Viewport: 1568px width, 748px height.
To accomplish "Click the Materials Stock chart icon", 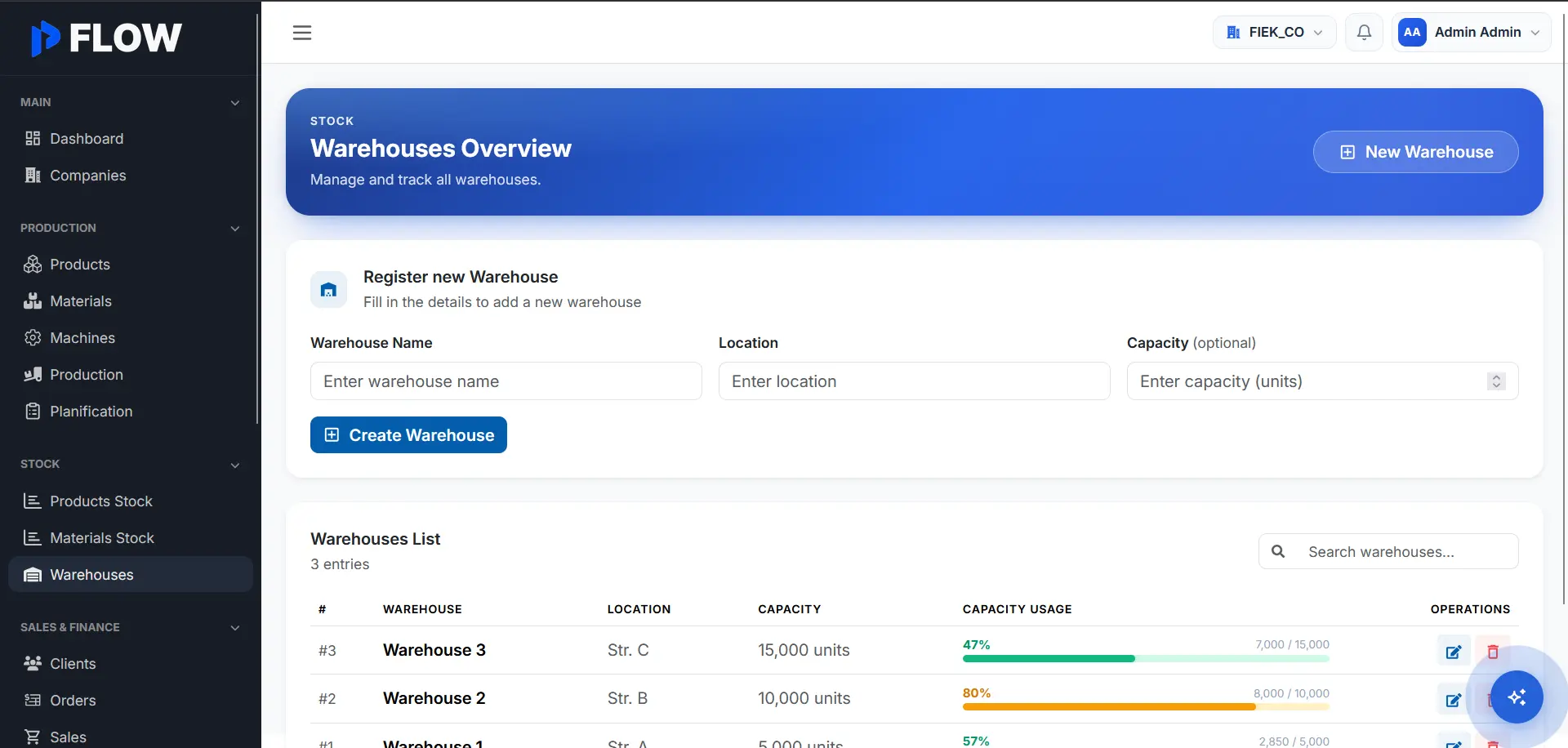I will [x=33, y=538].
